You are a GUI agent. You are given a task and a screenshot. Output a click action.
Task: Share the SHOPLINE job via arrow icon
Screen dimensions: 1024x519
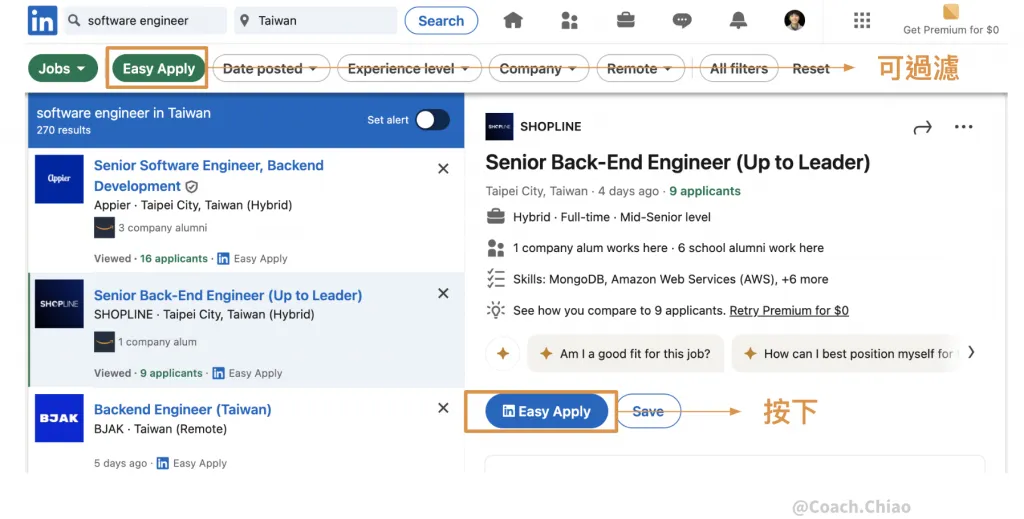tap(922, 127)
